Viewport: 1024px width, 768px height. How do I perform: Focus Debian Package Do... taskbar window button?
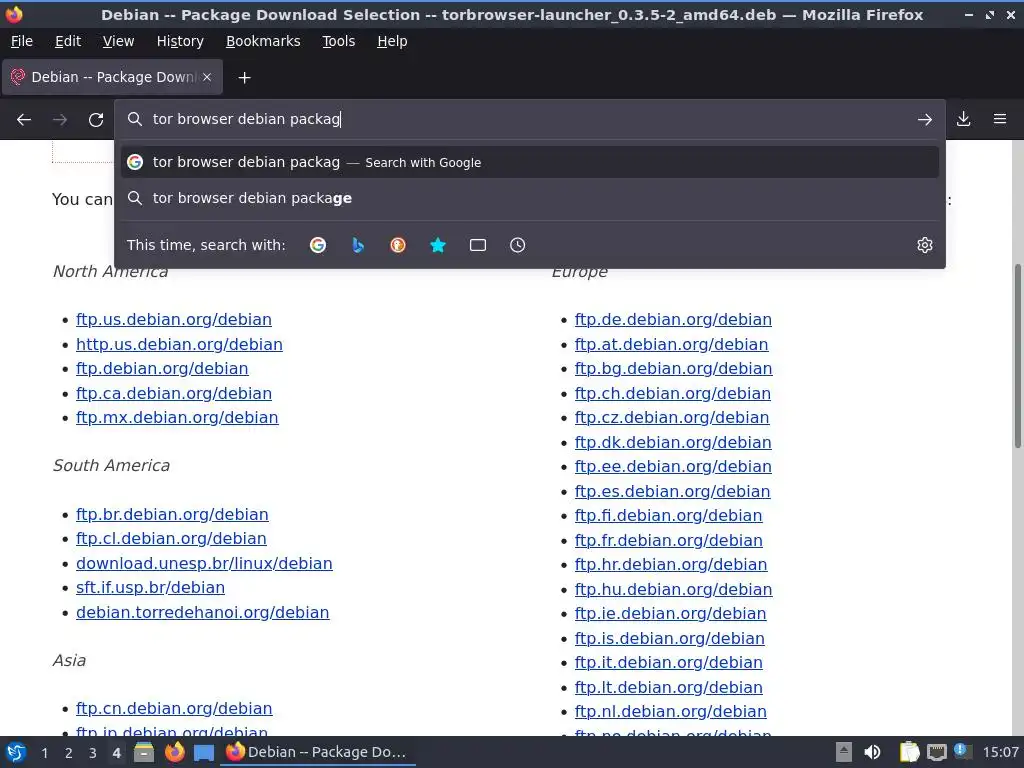coord(318,752)
